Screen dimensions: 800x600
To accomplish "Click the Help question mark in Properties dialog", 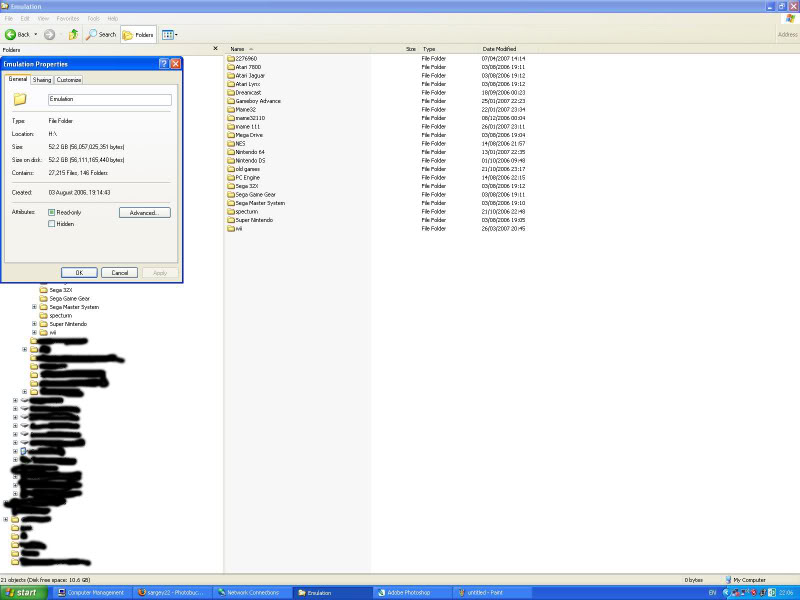I will click(163, 63).
